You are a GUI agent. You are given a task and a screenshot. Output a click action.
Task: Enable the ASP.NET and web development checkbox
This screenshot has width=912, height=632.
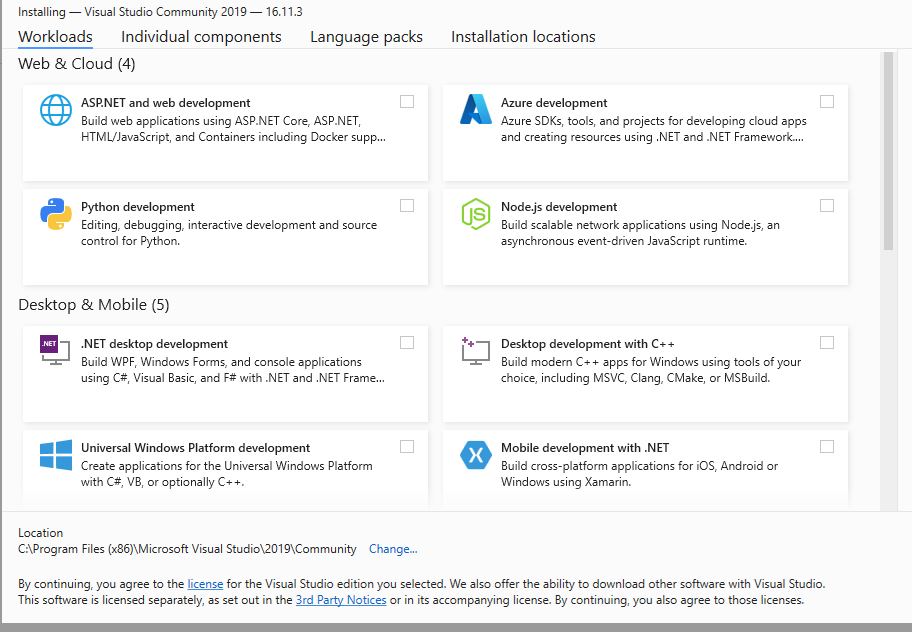coord(407,102)
